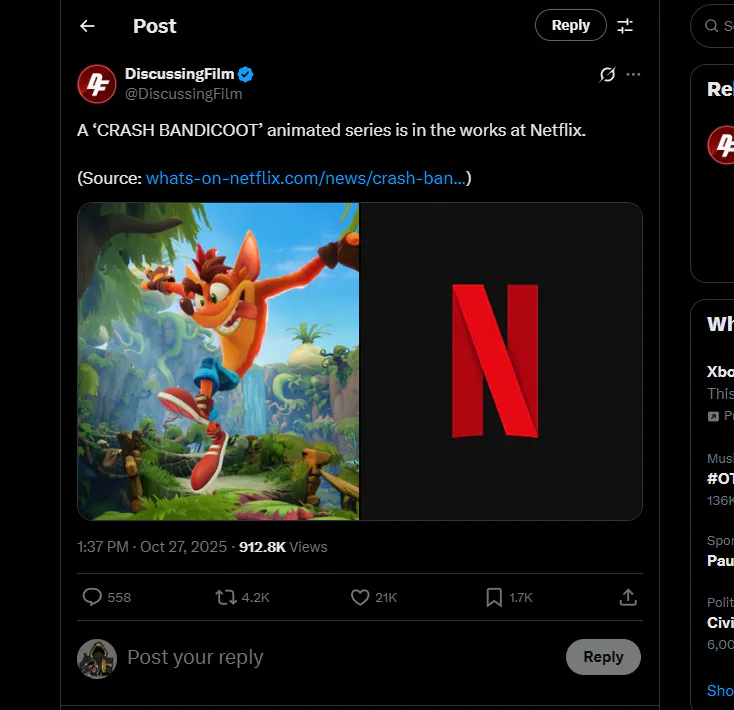Screen dimensions: 734x710
Task: Click the @DiscussingFilm handle
Action: tap(183, 94)
